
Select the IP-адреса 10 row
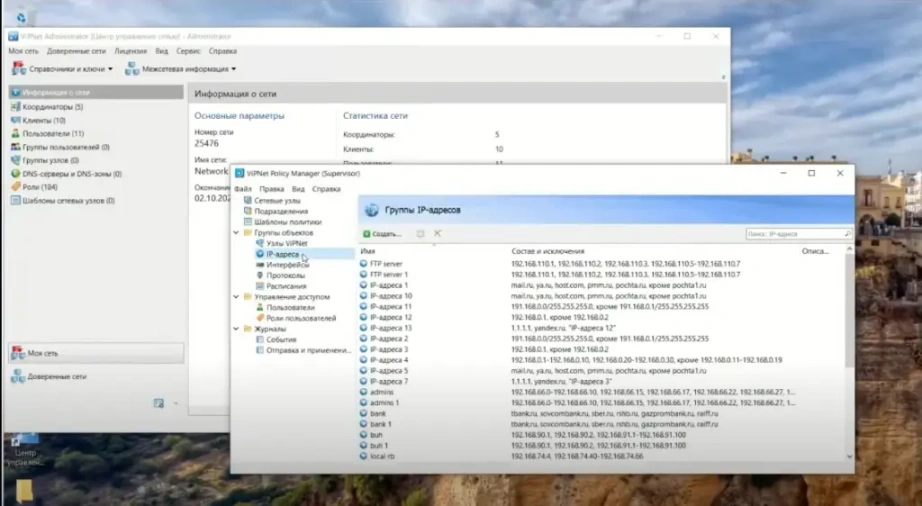603,296
